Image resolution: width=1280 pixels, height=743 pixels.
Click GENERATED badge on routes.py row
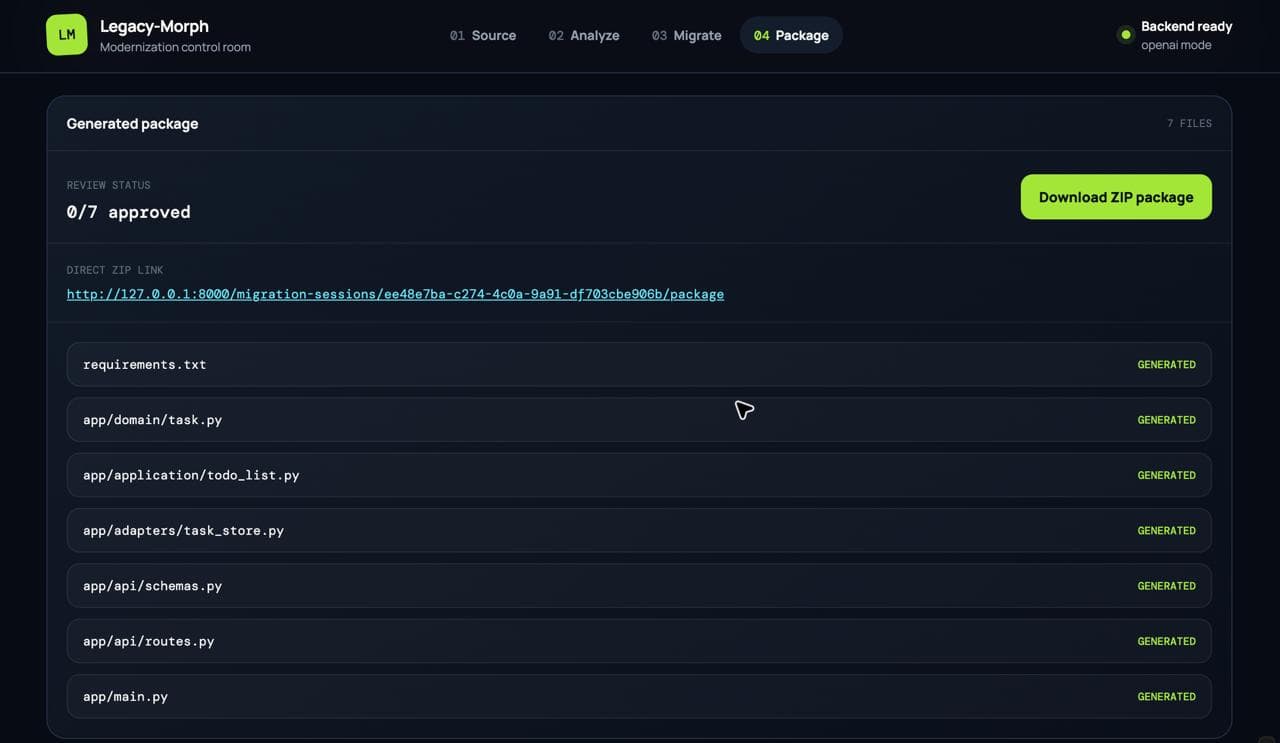(1166, 641)
